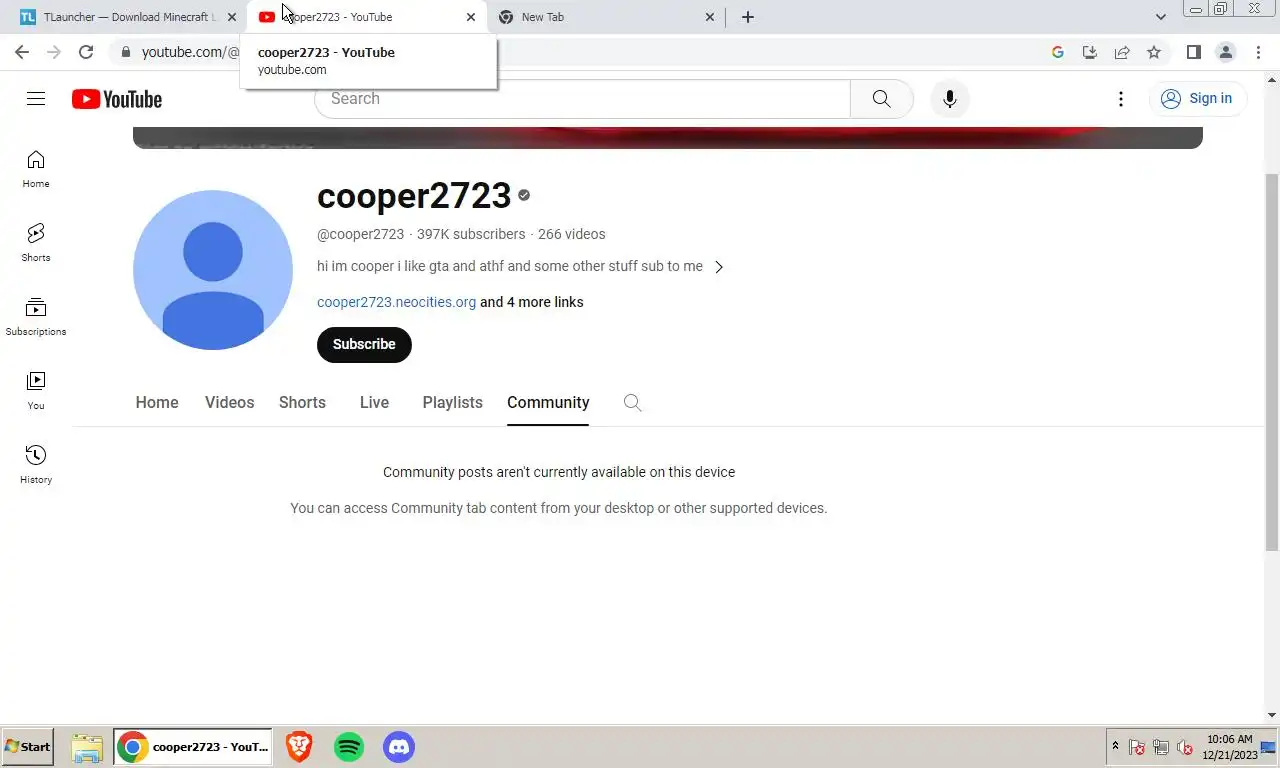Image resolution: width=1280 pixels, height=768 pixels.
Task: Close the TLauncher tab
Action: [232, 17]
